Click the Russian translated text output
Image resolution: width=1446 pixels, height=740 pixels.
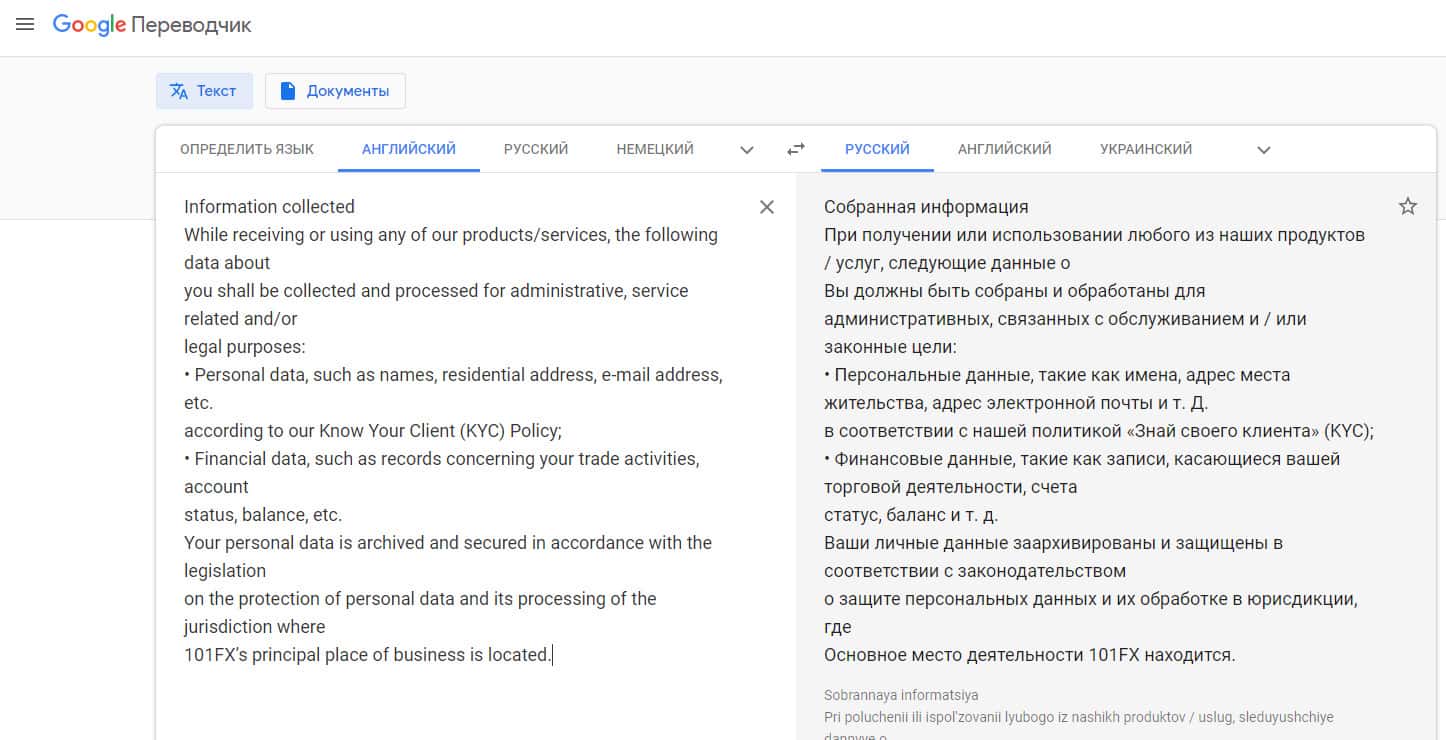coord(1090,430)
